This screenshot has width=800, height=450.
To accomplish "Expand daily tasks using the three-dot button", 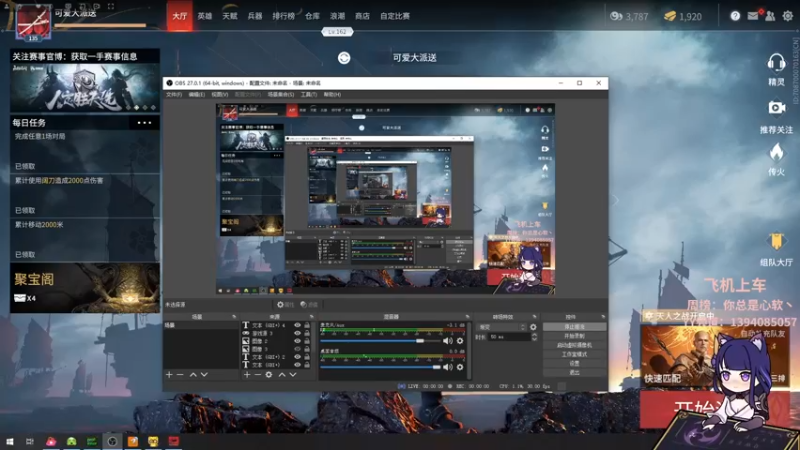I will pos(144,123).
